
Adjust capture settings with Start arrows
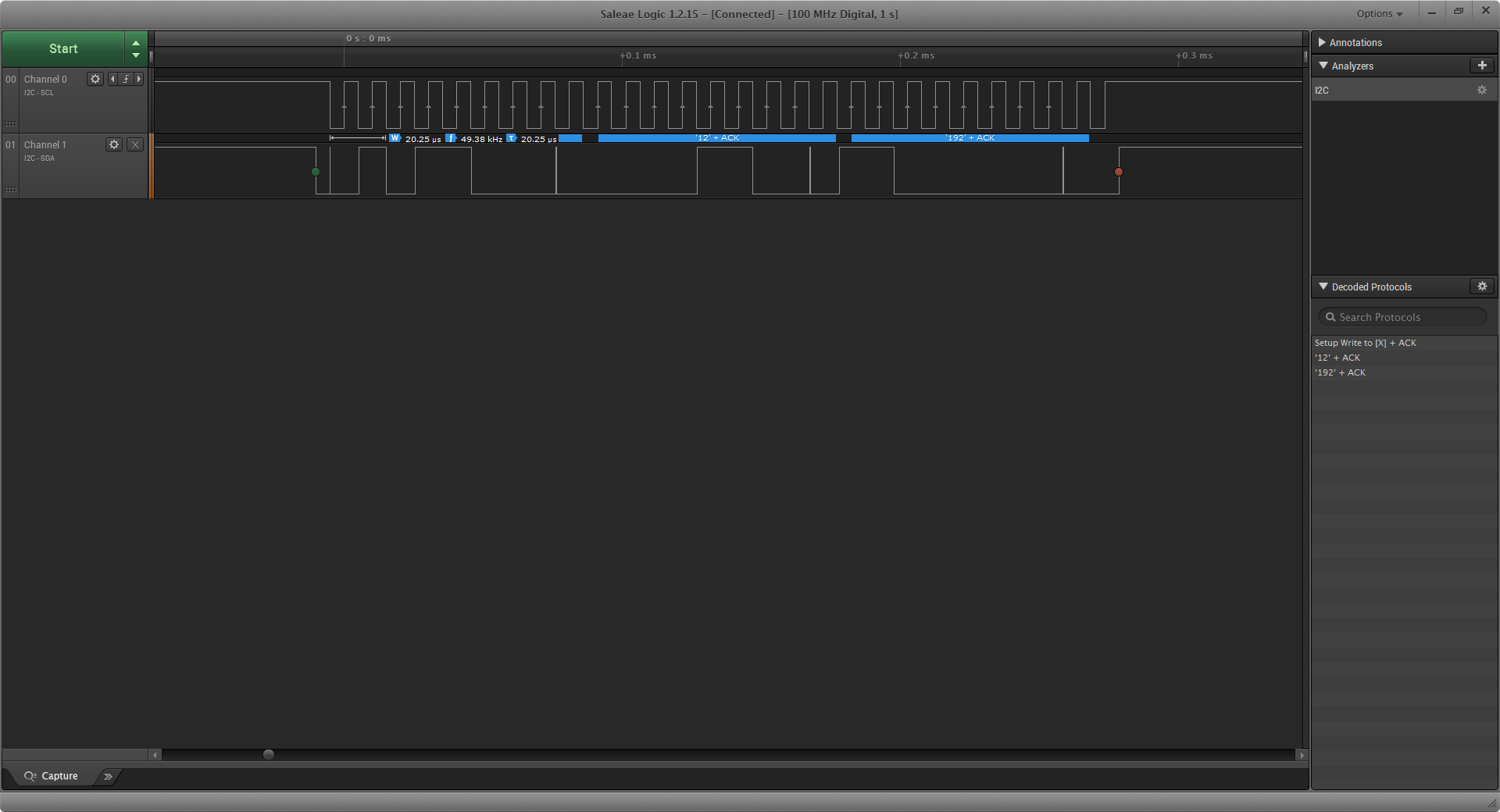click(136, 48)
